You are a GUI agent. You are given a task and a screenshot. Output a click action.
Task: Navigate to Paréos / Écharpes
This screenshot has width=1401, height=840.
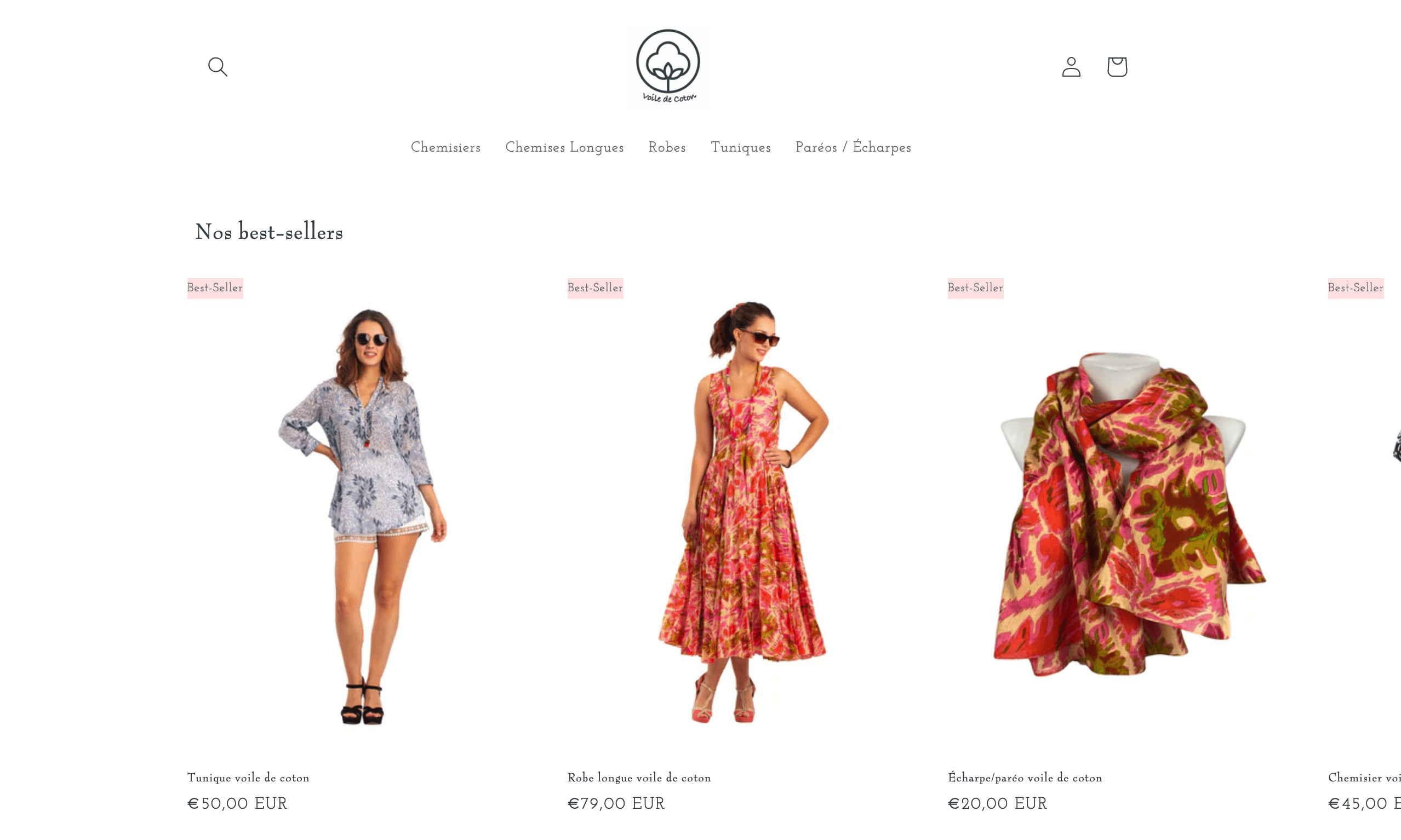854,147
